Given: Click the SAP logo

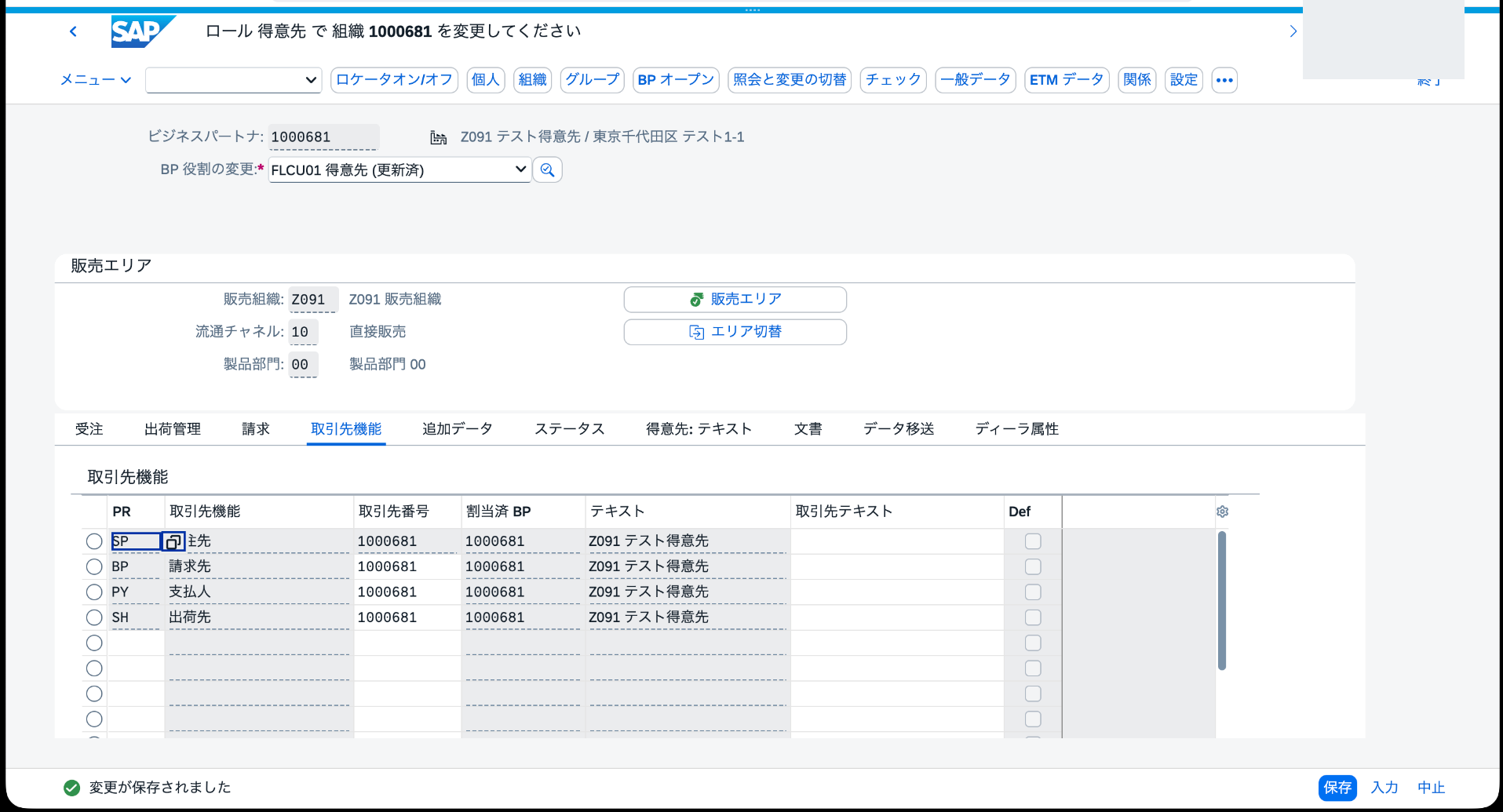Looking at the screenshot, I should 143,31.
